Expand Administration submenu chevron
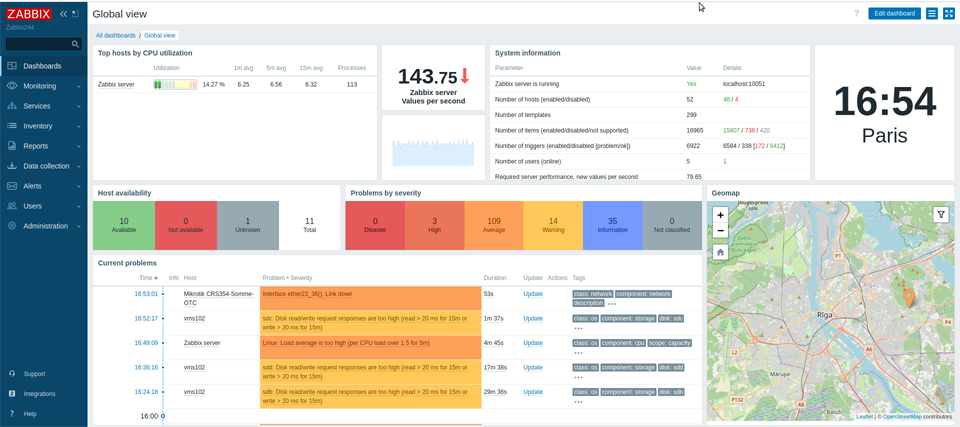960x427 pixels. click(79, 226)
